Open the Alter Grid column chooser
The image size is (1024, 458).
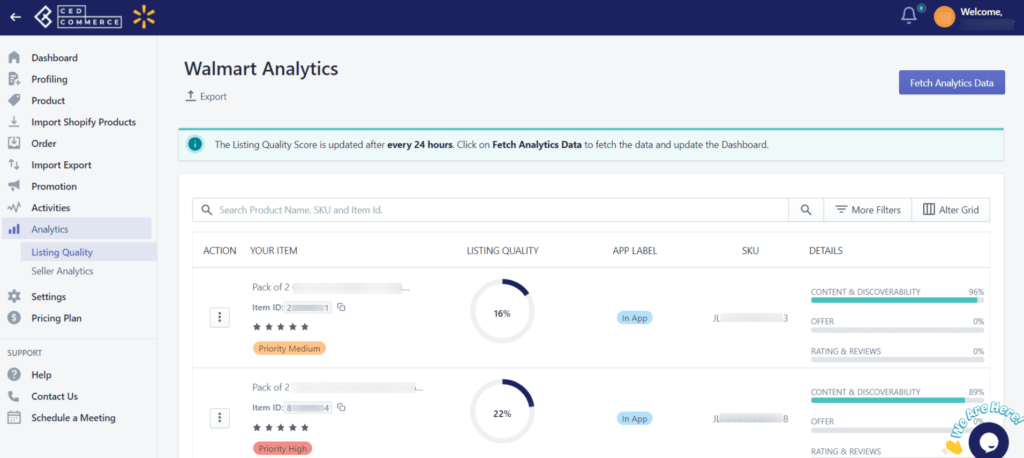click(950, 210)
